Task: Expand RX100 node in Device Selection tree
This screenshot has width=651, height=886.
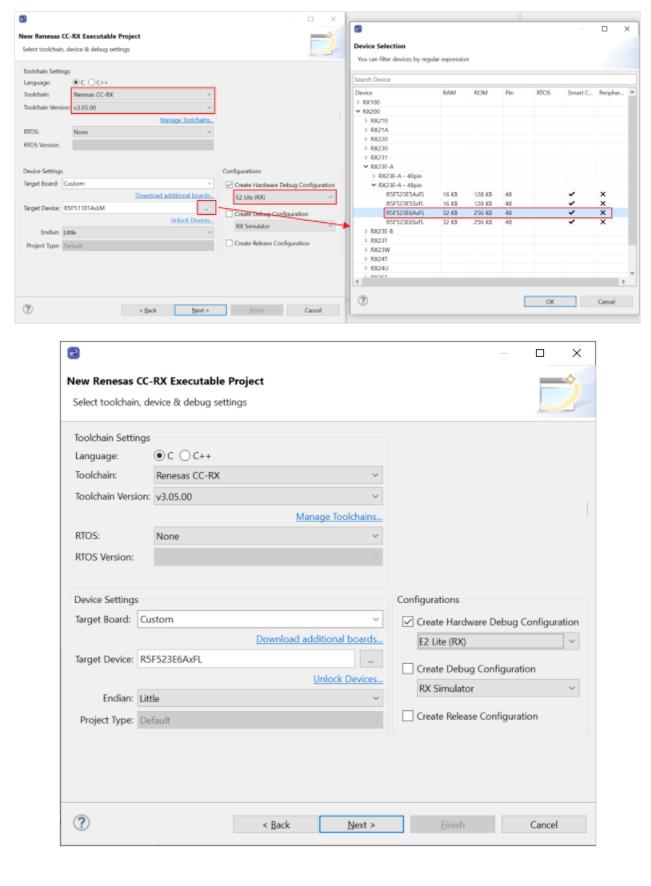Action: (x=358, y=102)
